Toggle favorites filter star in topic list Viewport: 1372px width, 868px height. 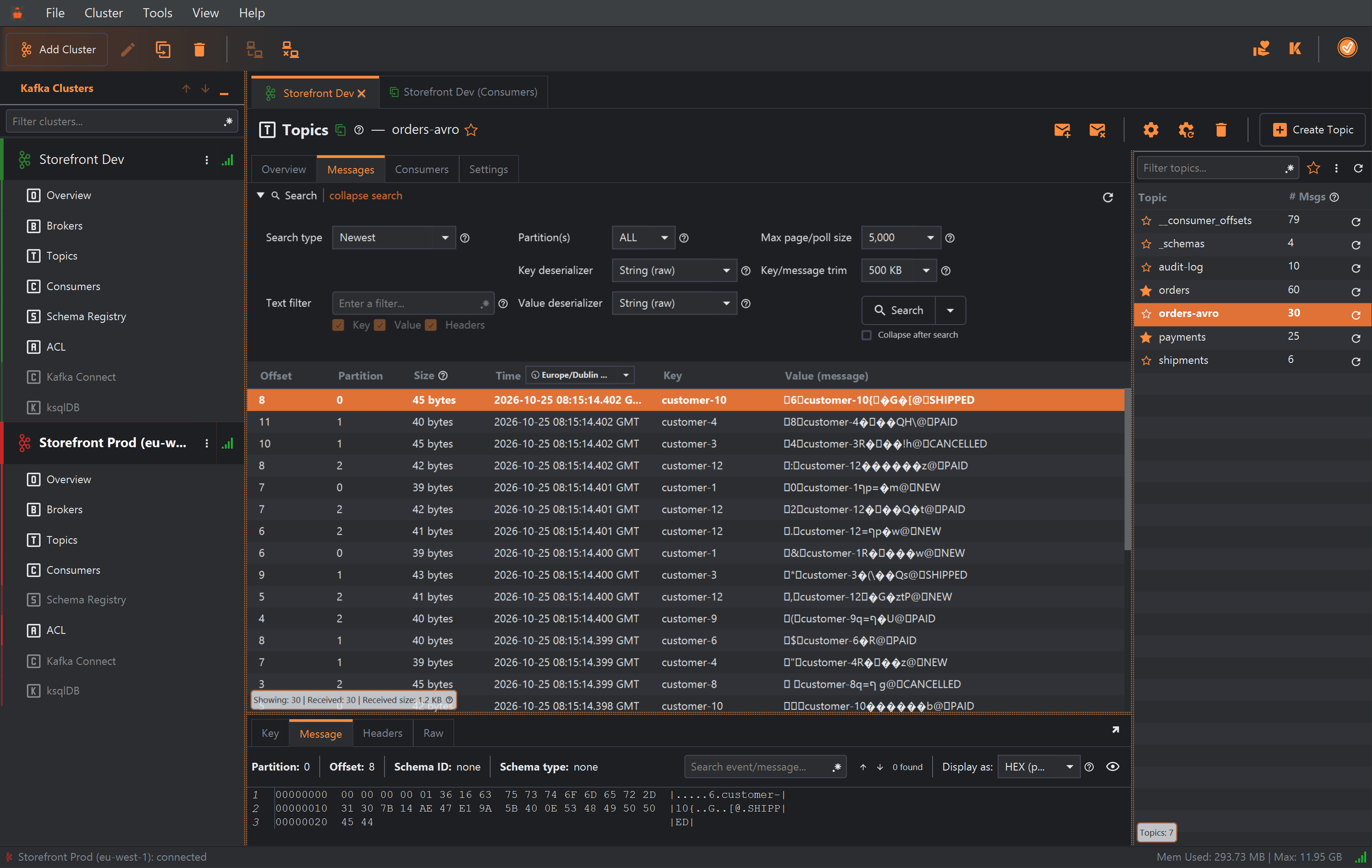pos(1313,168)
